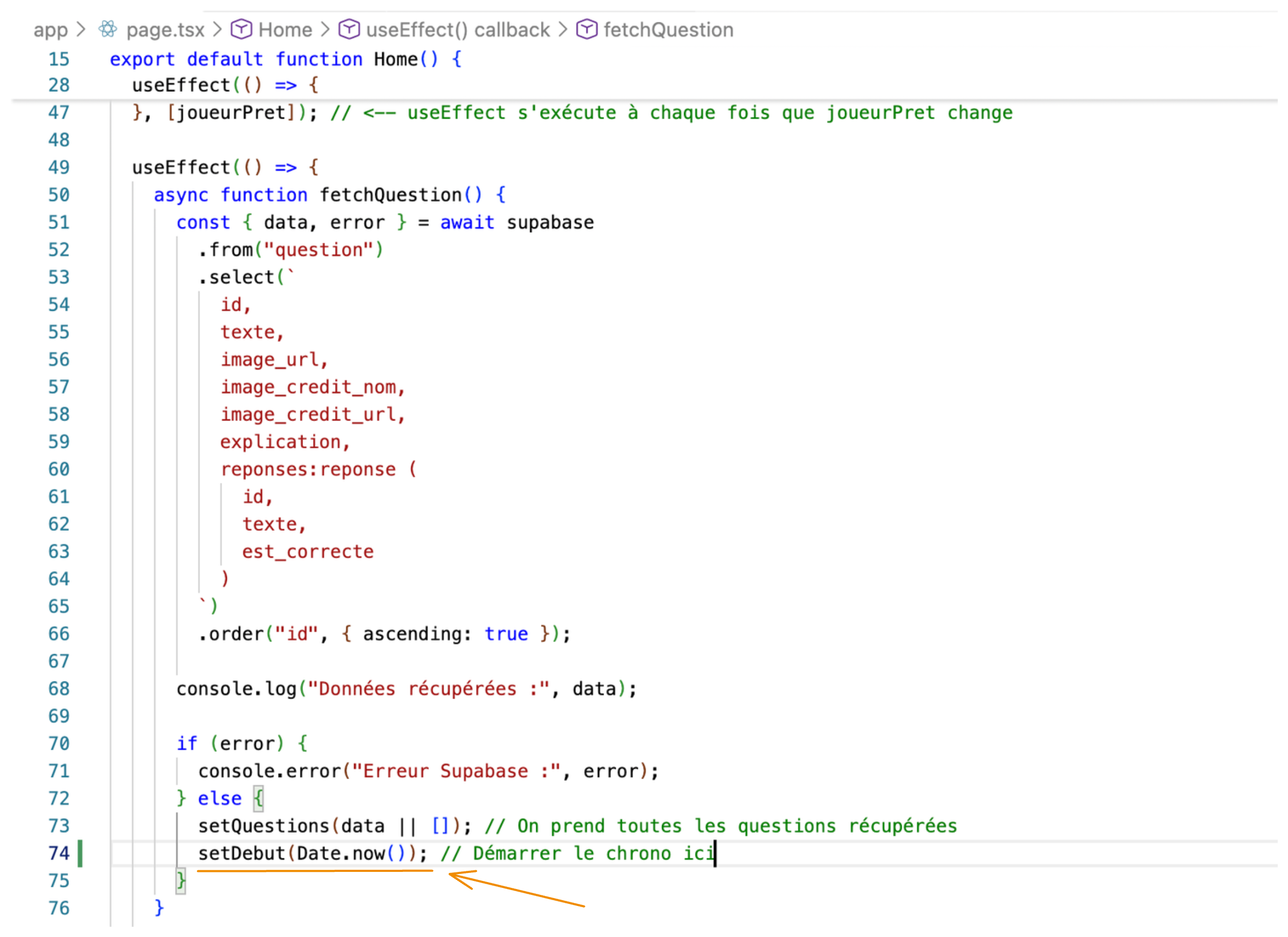Open the app folder breadcrumb
Screen dimensions: 1288x937
[51, 29]
